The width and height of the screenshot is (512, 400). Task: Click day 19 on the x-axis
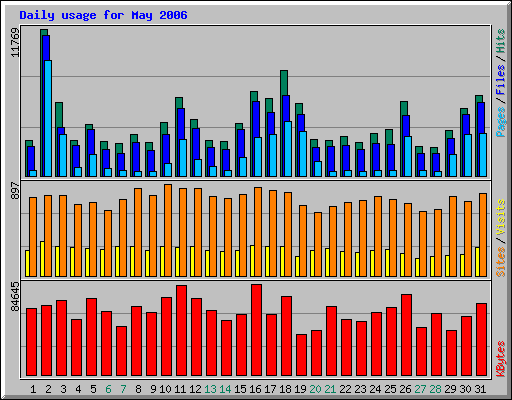pos(300,389)
